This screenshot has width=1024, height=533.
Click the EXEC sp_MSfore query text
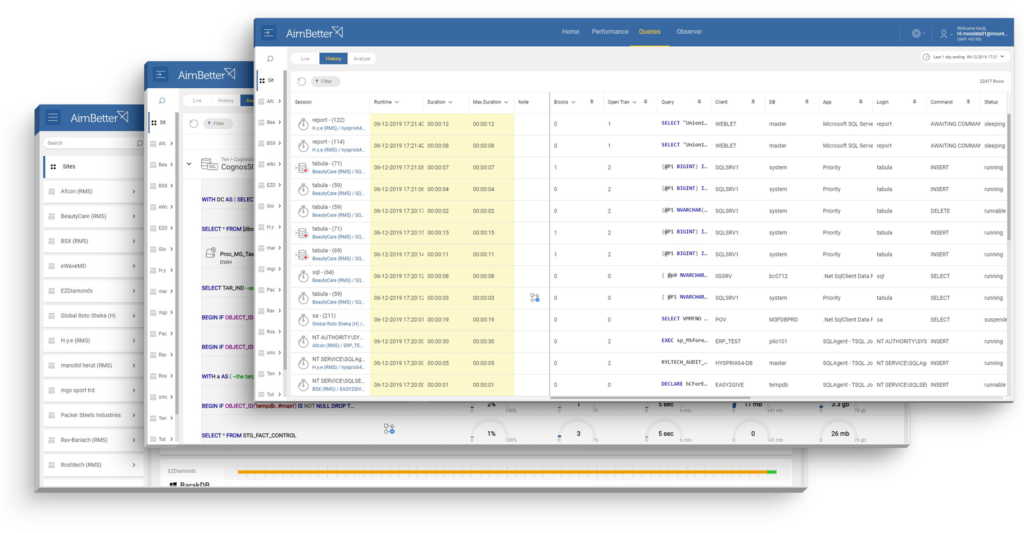[684, 341]
